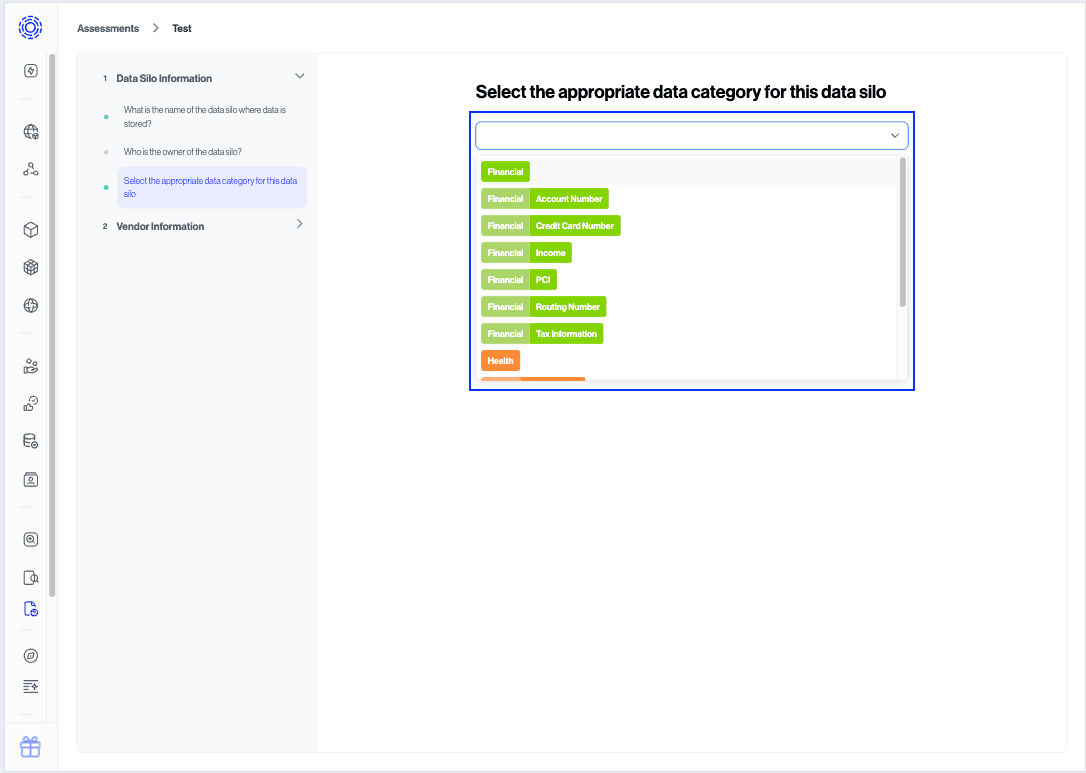Click the globe with gear icon in sidebar
Image resolution: width=1086 pixels, height=773 pixels.
pyautogui.click(x=30, y=131)
